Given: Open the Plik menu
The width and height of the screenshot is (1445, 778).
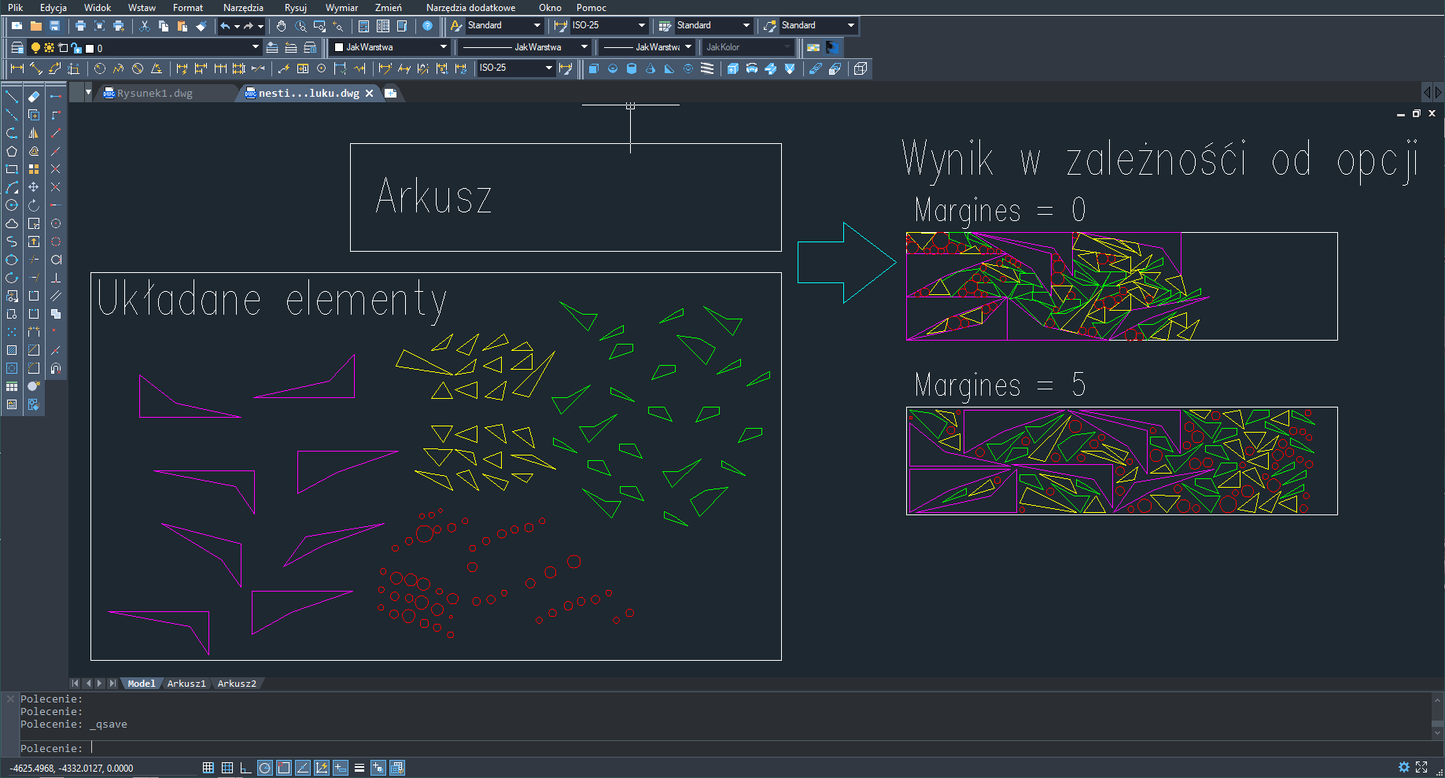Looking at the screenshot, I should [15, 7].
